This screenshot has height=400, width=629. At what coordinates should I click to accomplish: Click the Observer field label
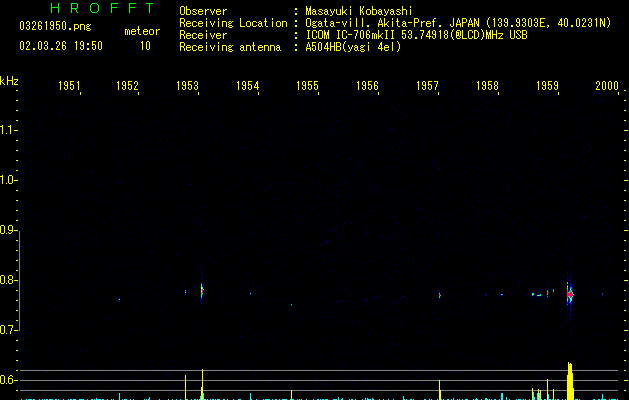203,11
